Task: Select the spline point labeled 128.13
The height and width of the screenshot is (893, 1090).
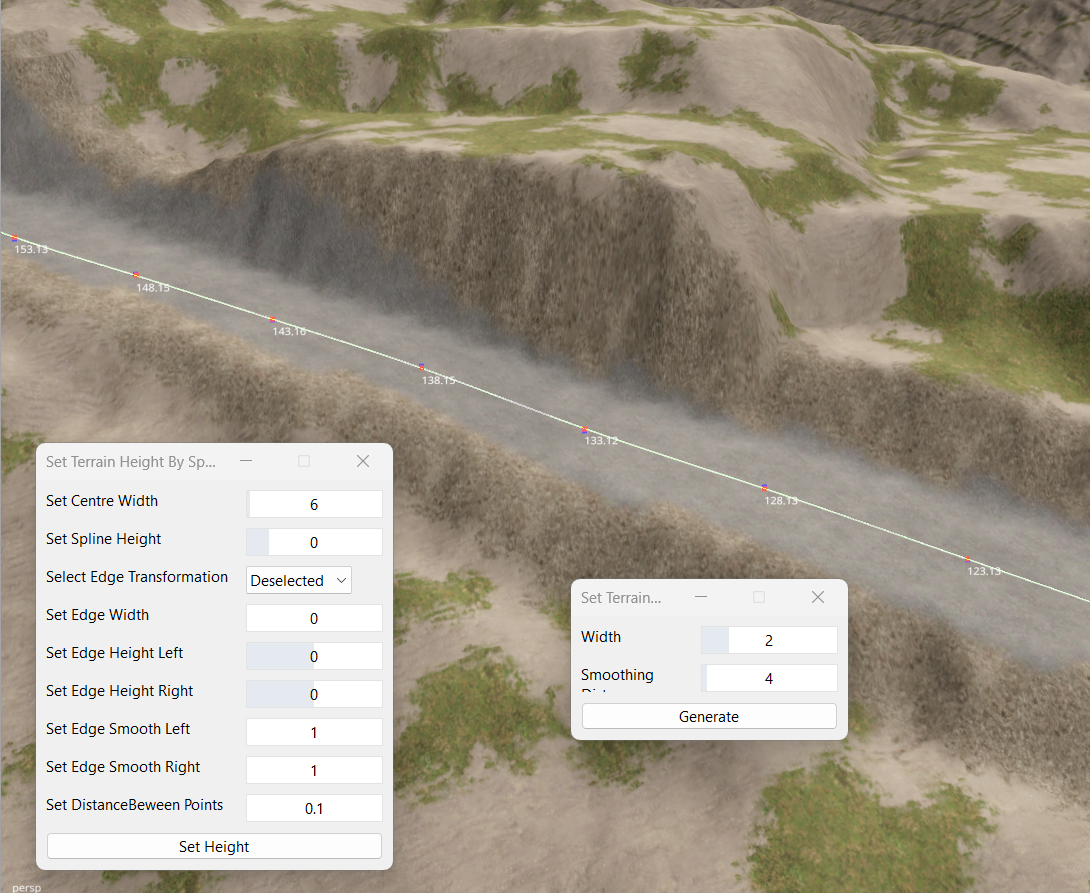Action: (x=764, y=487)
